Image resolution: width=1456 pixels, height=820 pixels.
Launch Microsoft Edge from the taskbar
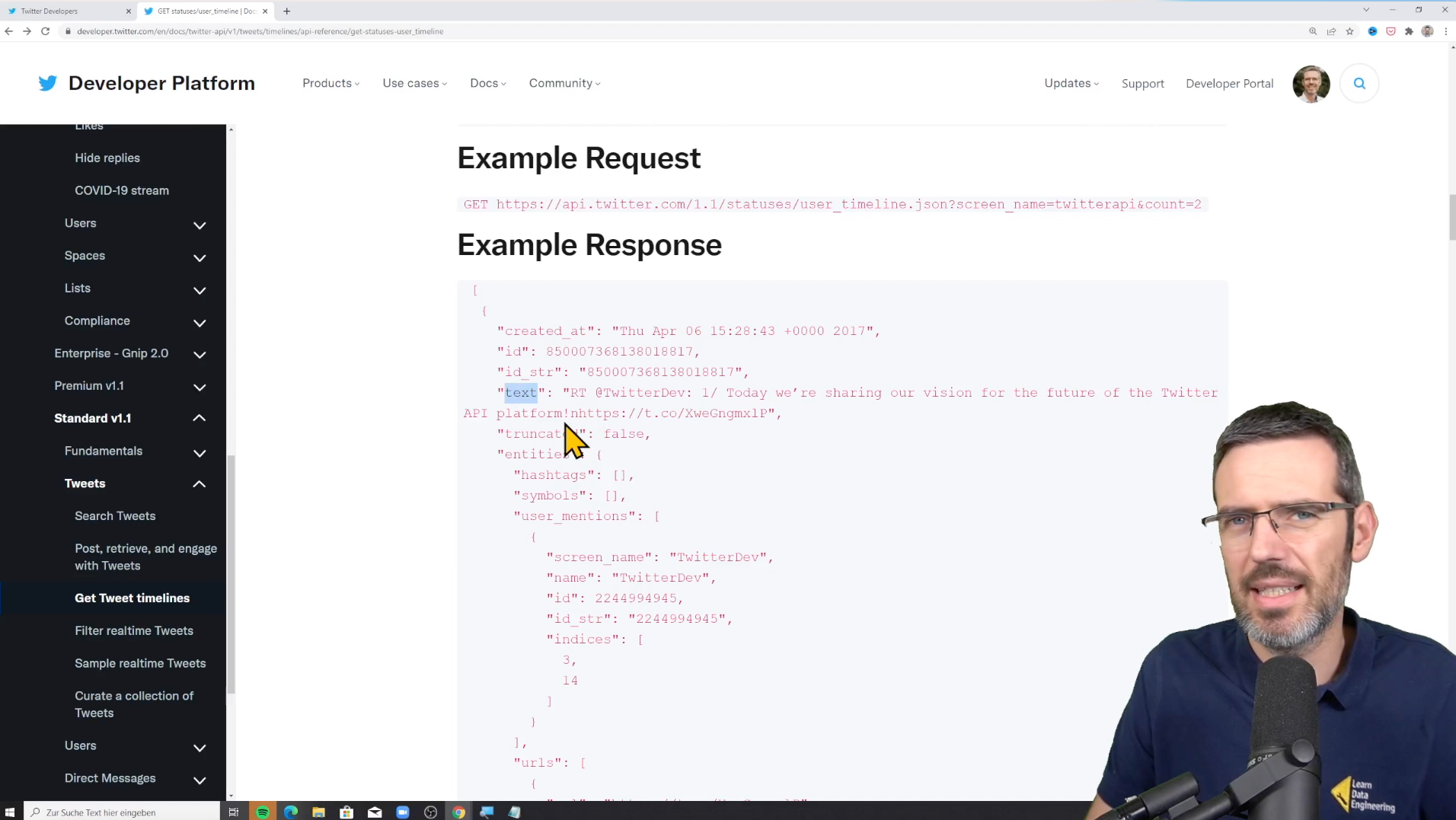[291, 812]
